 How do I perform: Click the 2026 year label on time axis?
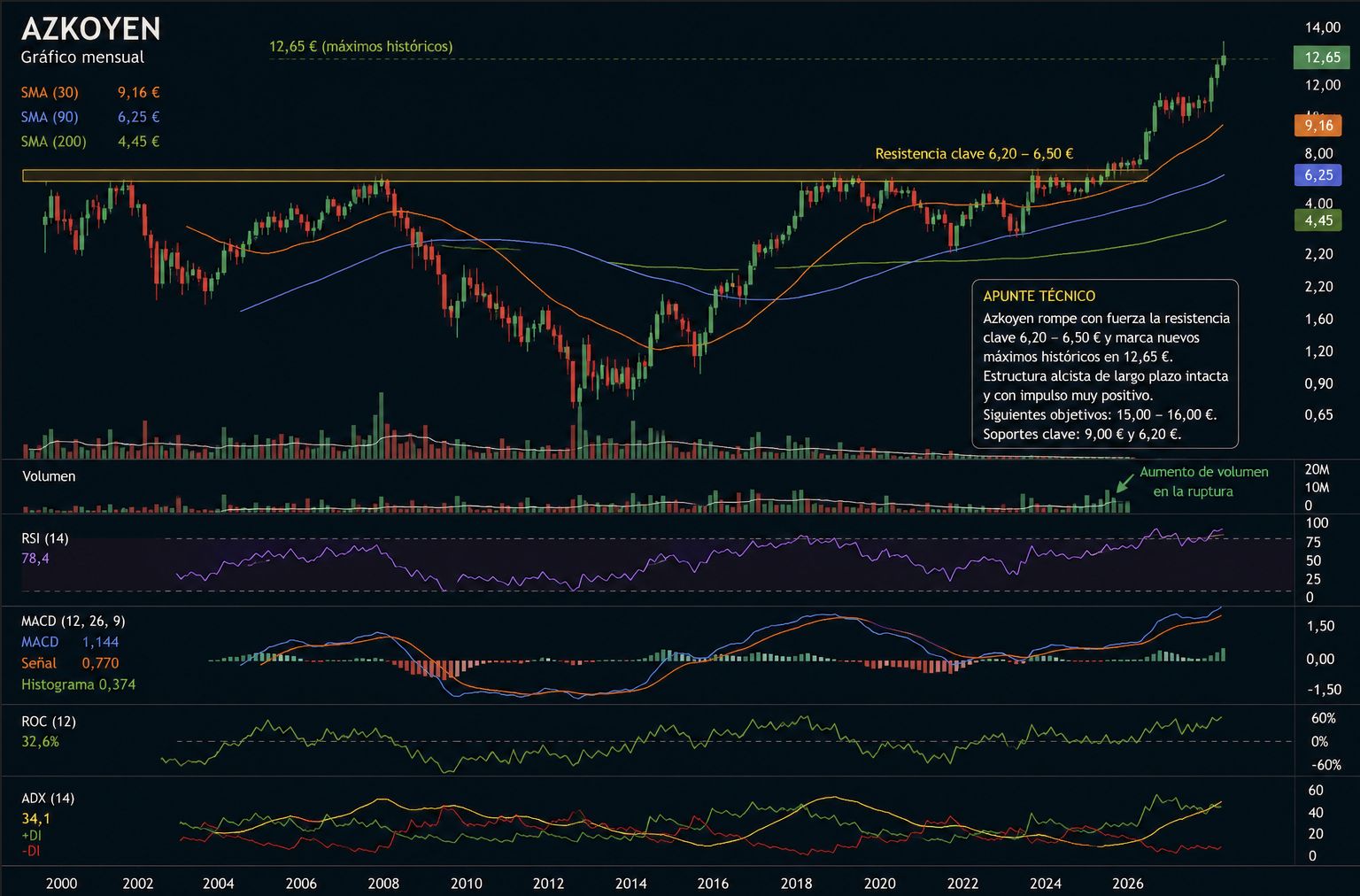point(1128,884)
